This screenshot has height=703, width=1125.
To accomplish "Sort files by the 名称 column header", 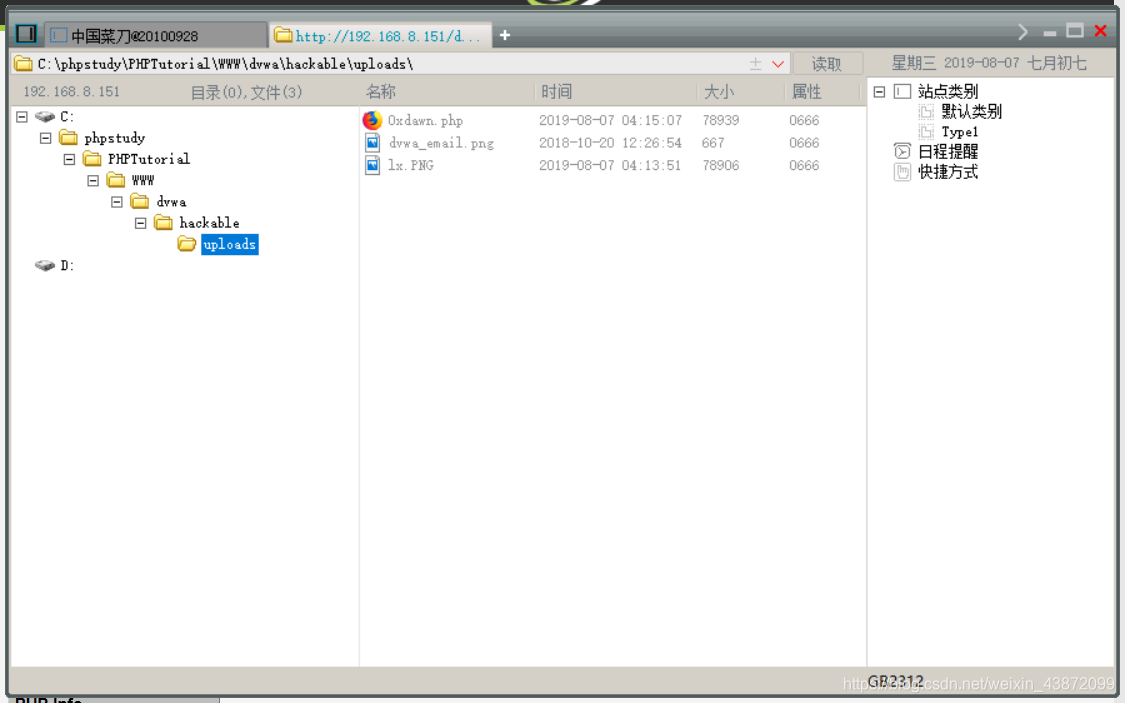I will [380, 92].
